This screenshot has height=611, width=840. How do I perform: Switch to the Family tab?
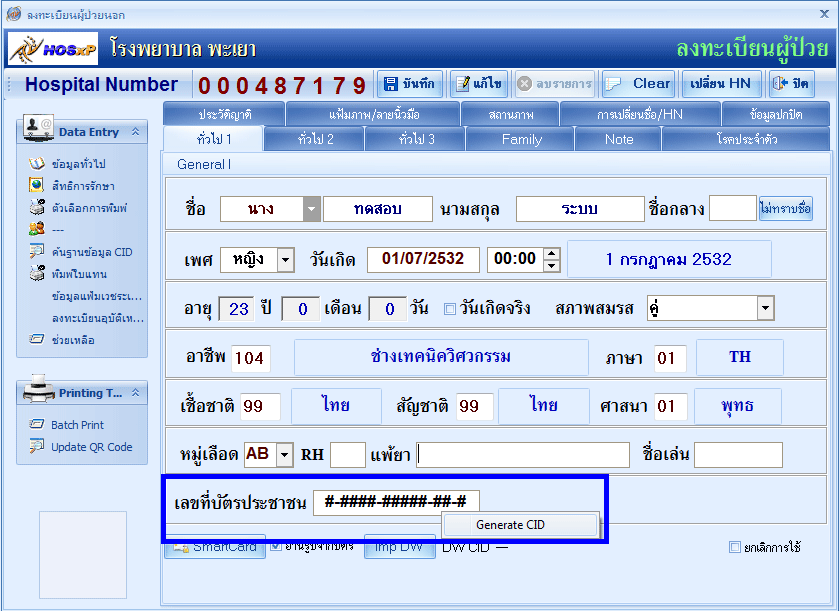pos(521,139)
